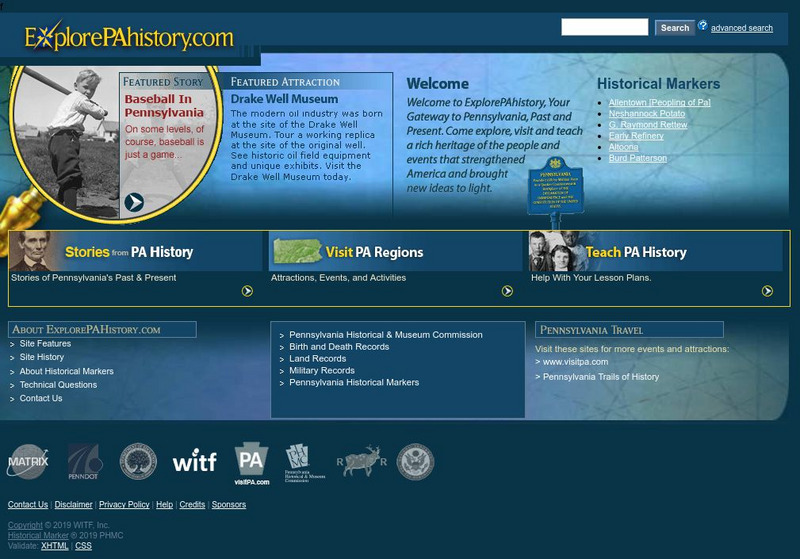Click the Visit PA Regions arrow icon
This screenshot has width=800, height=559.
click(x=507, y=291)
